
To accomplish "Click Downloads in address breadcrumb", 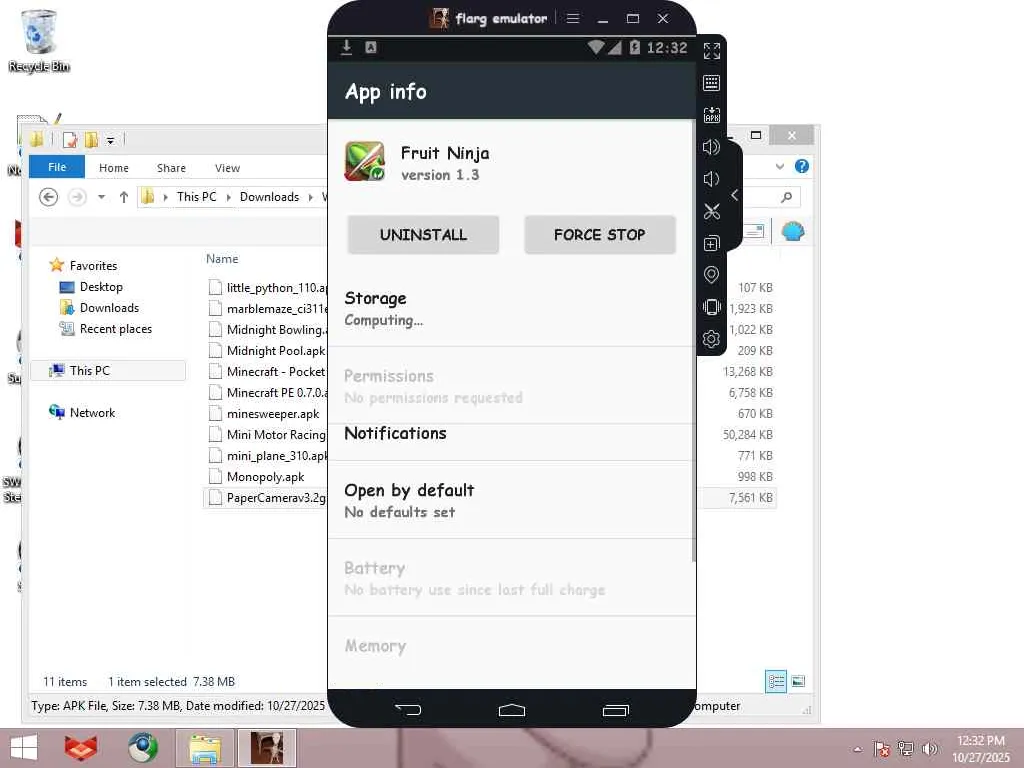I will (269, 197).
